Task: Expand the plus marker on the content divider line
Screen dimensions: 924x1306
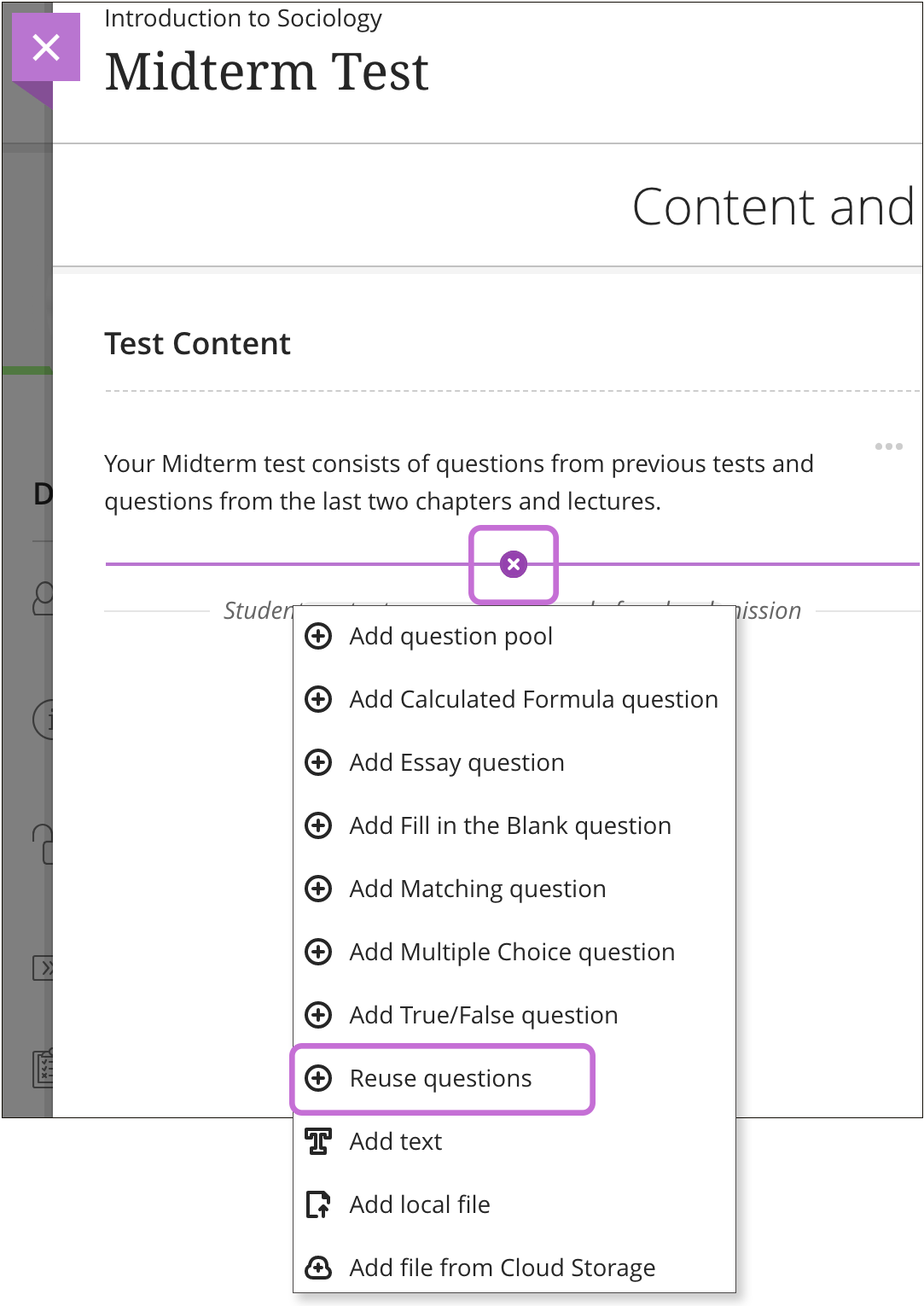Action: 513,563
